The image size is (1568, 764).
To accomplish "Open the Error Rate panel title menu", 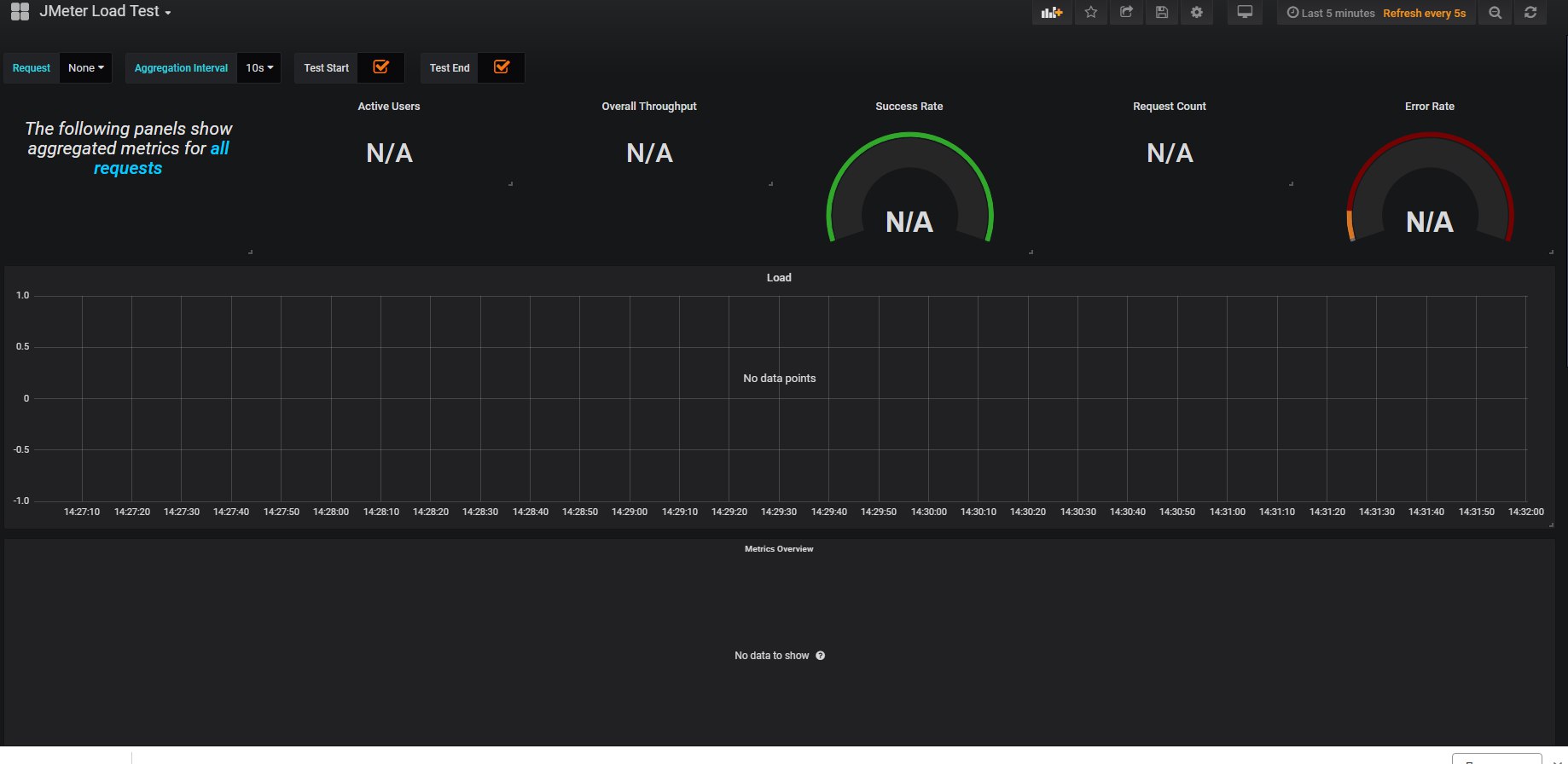I will 1430,107.
